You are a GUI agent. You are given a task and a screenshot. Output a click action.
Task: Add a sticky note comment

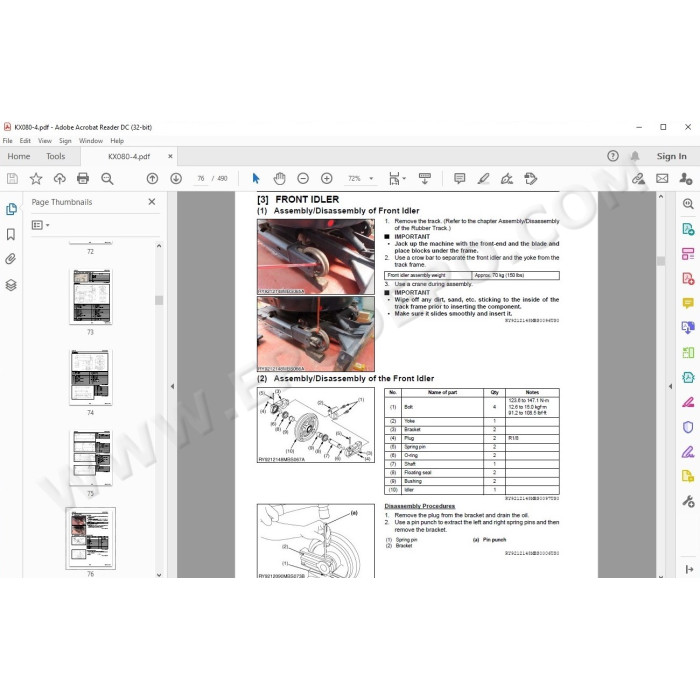pyautogui.click(x=459, y=179)
